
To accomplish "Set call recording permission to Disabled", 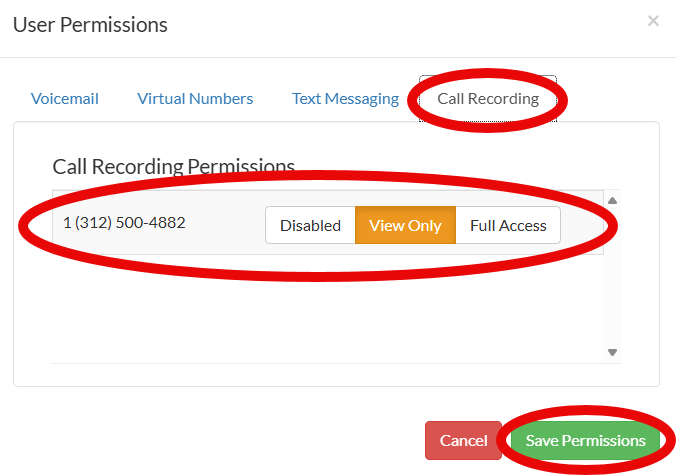I will point(310,225).
